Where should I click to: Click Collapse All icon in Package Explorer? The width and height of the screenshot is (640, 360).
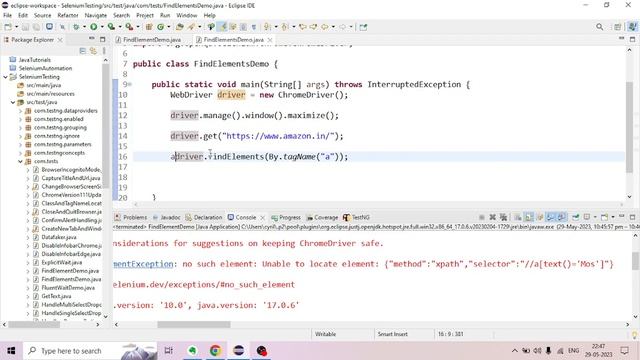click(x=83, y=51)
